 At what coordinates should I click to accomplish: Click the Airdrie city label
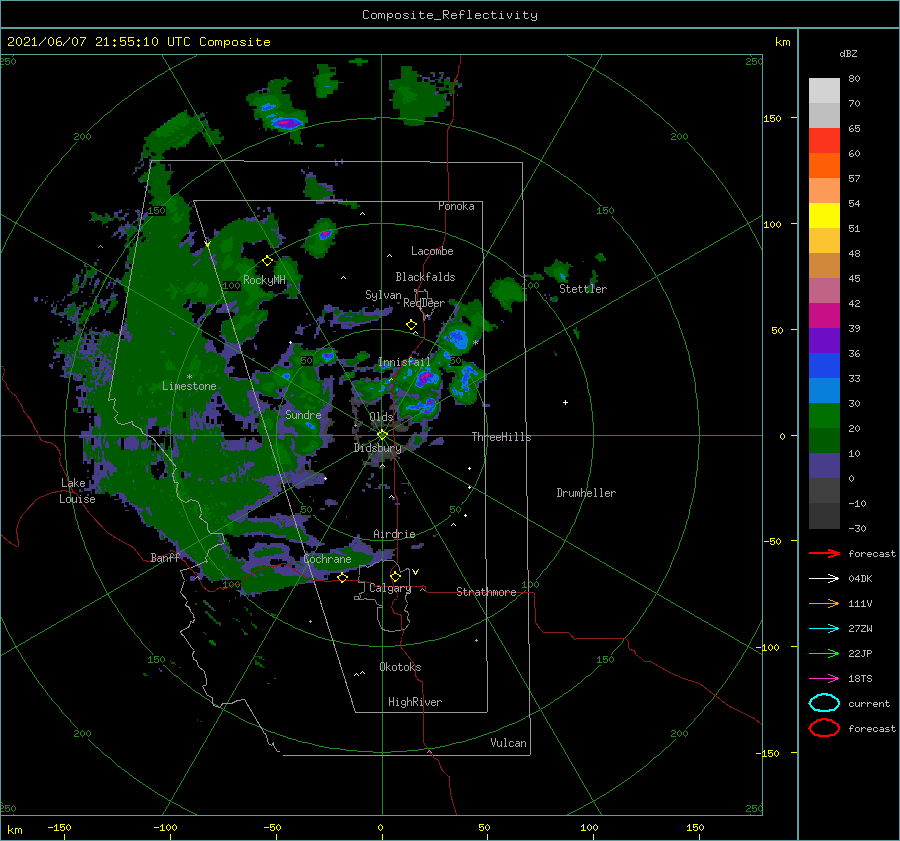pos(394,534)
